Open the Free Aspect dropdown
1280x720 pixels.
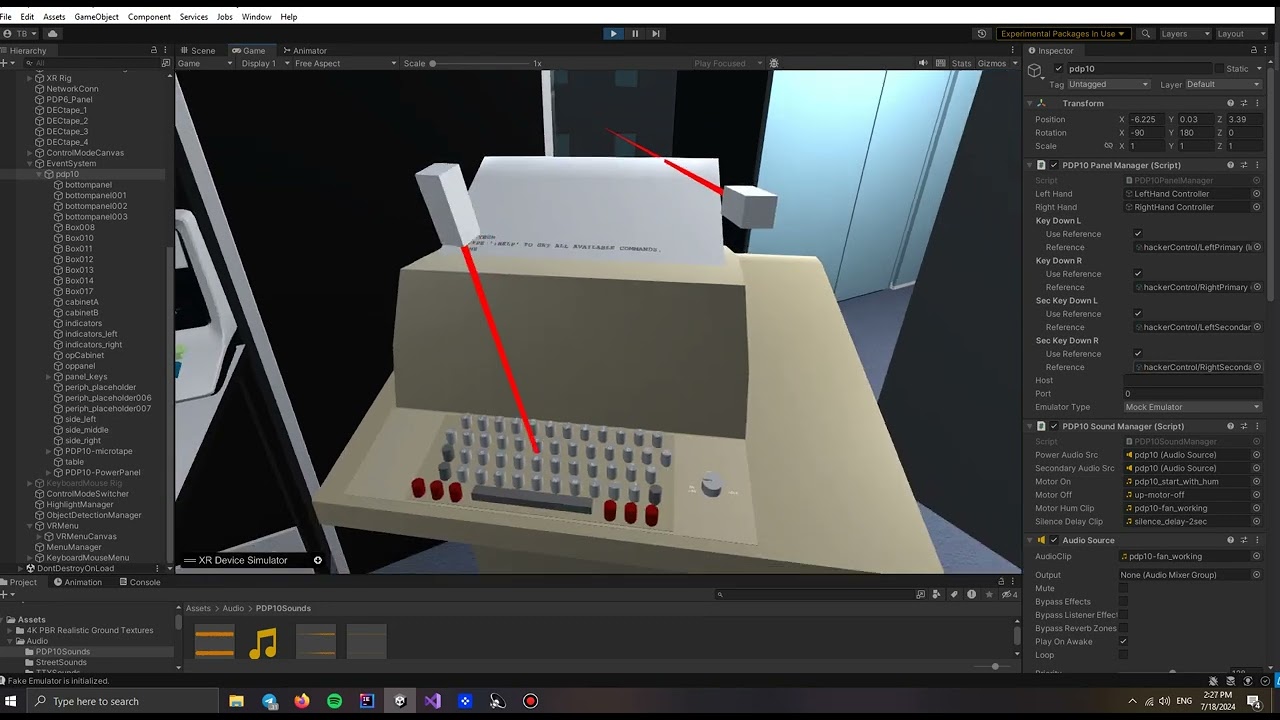pos(345,63)
